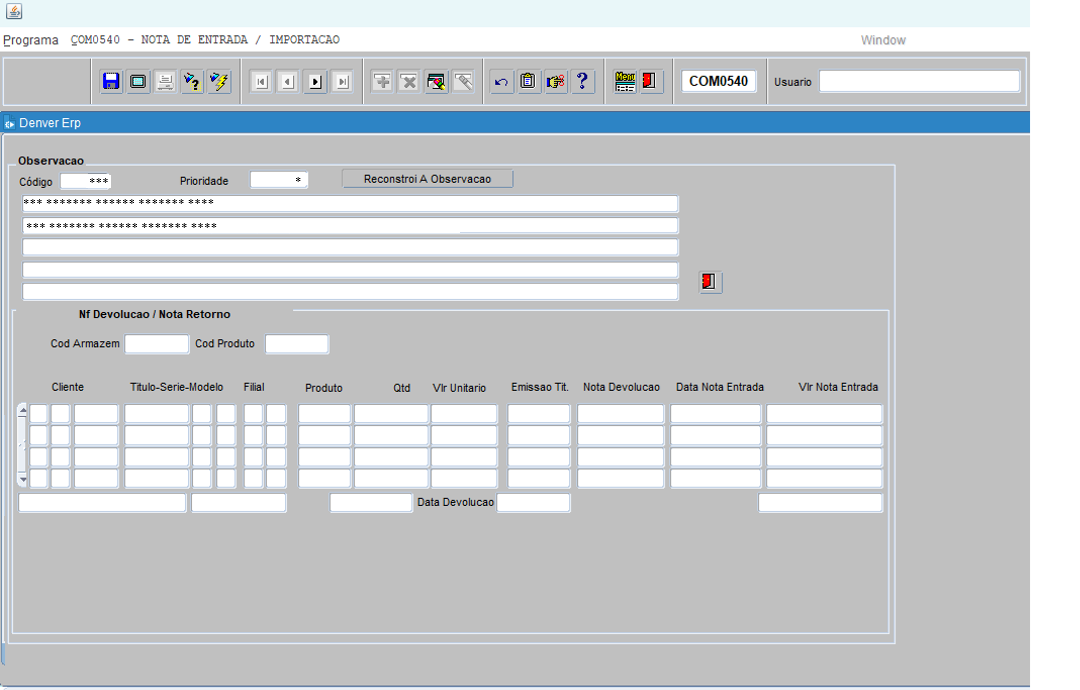Viewport: 1080px width, 690px height.
Task: Jump to the last record
Action: pyautogui.click(x=342, y=82)
